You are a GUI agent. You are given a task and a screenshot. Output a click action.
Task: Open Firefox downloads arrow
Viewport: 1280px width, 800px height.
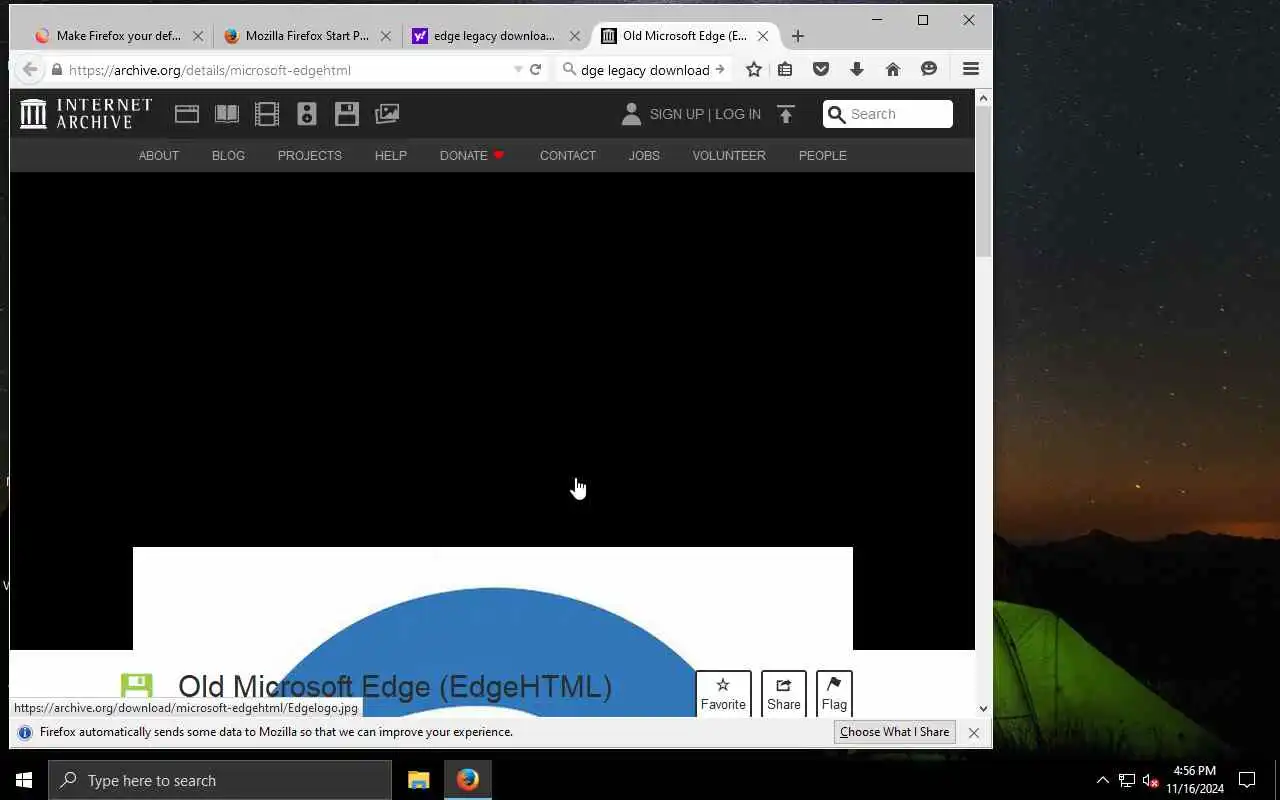pyautogui.click(x=857, y=69)
